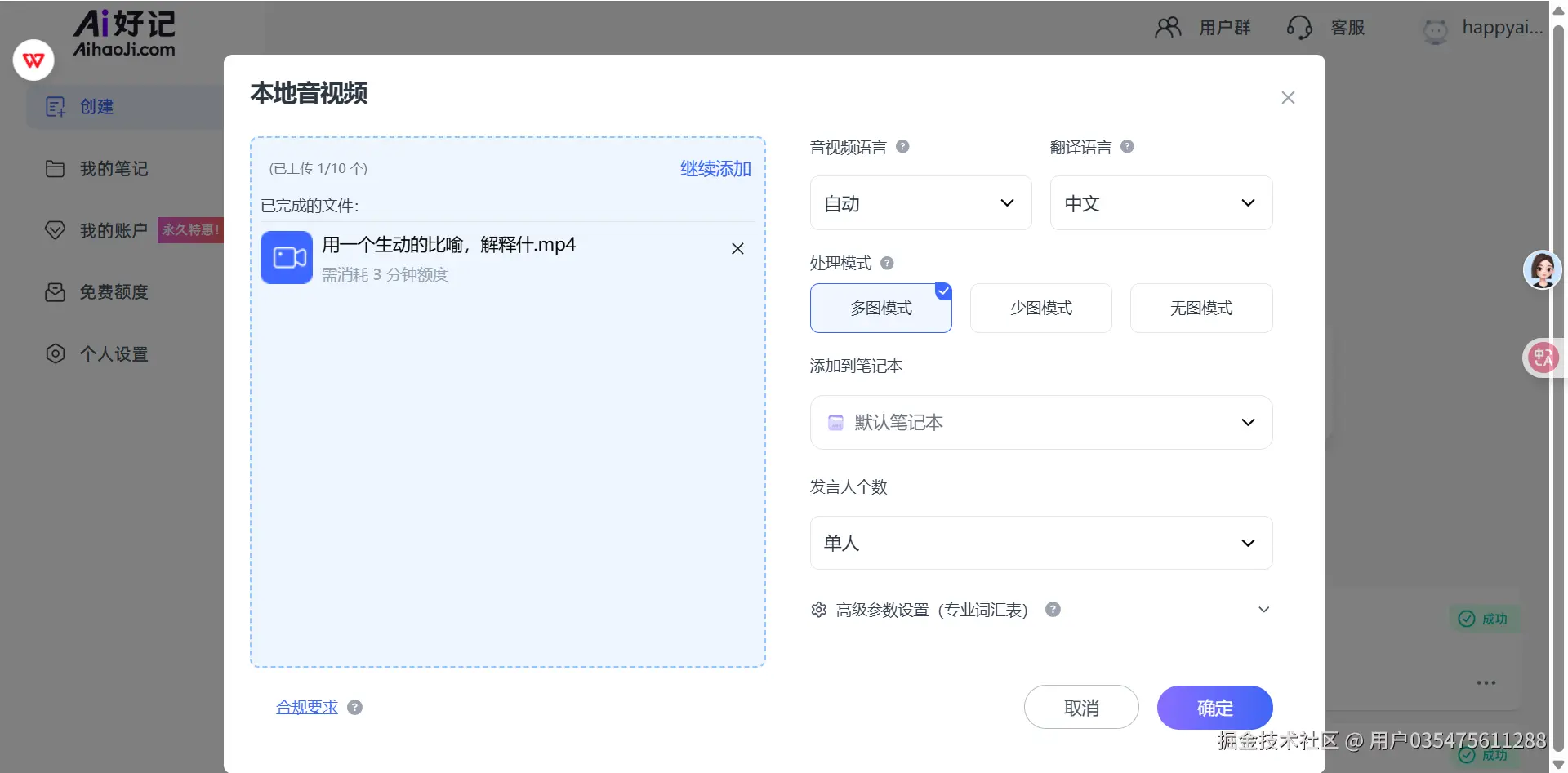1568x773 pixels.
Task: Click the gear icon for advanced parameters
Action: coord(819,610)
